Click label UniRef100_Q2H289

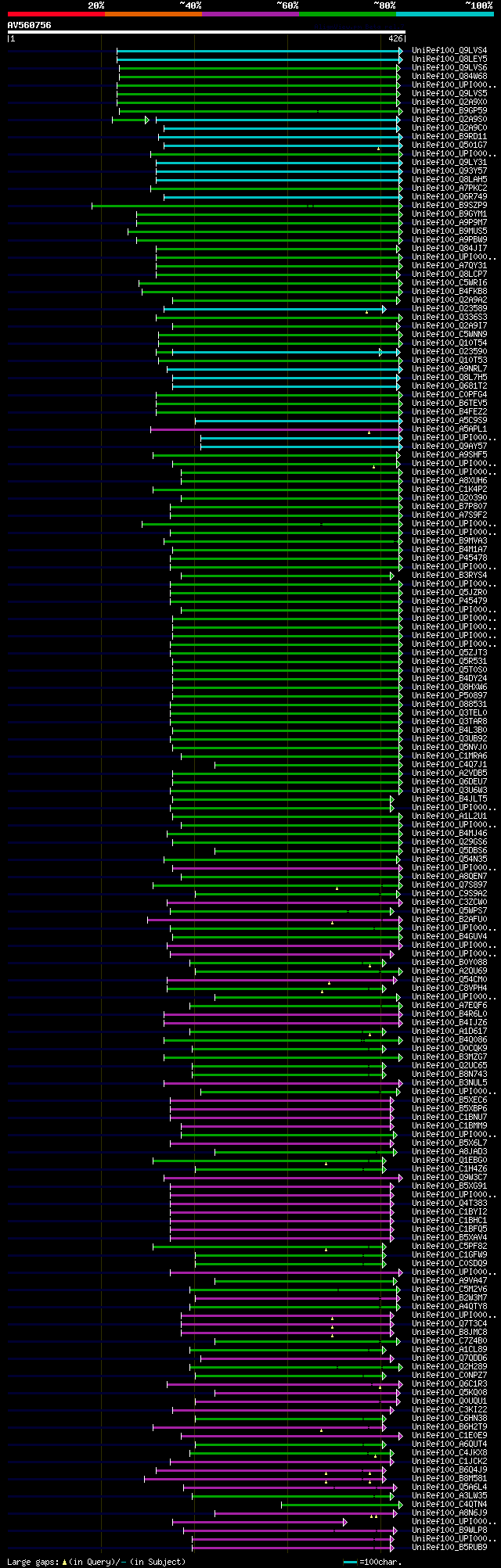click(x=449, y=1367)
